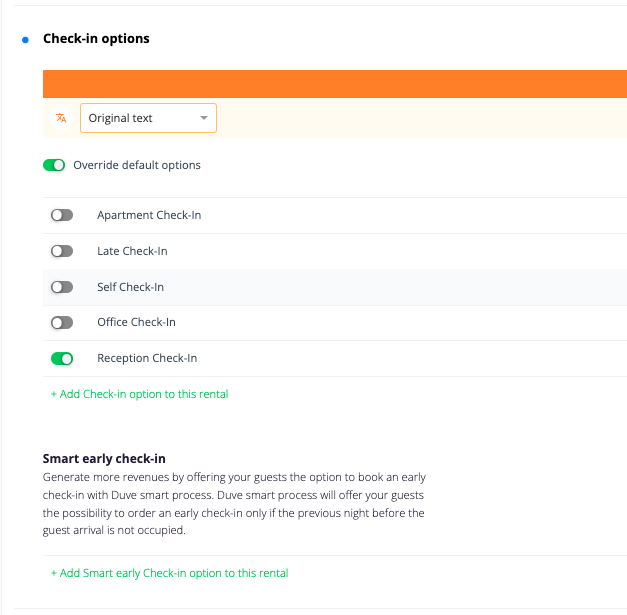This screenshot has height=615, width=627.
Task: Disable the Override default options toggle
Action: (x=54, y=165)
